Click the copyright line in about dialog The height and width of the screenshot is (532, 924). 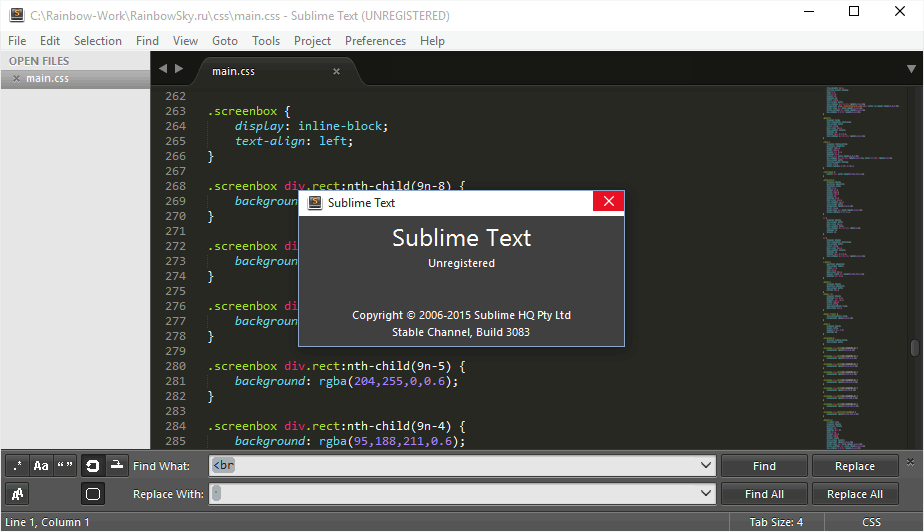[x=461, y=315]
